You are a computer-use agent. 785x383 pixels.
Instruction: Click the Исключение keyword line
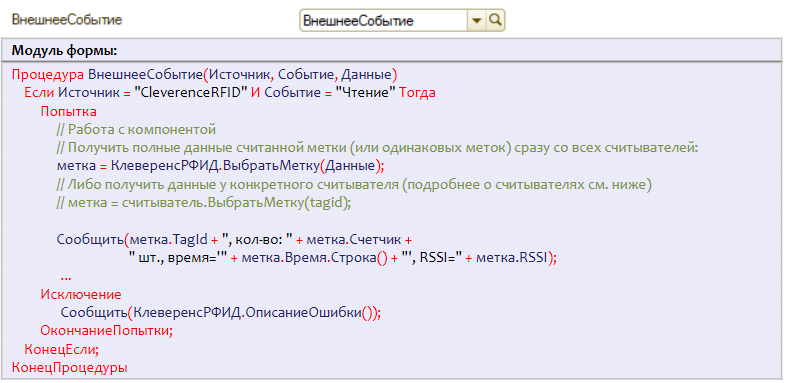(x=81, y=294)
